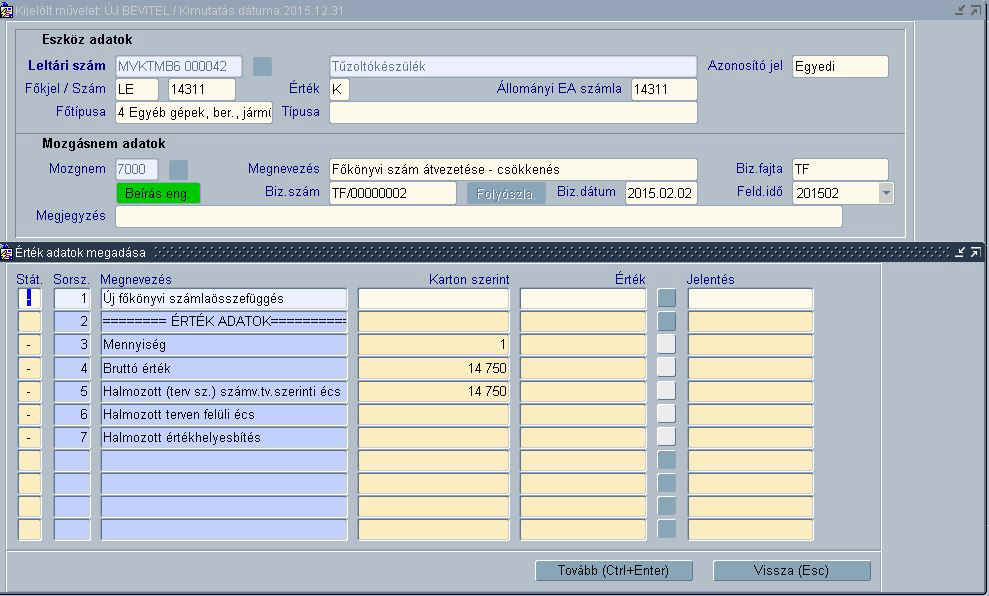Screen dimensions: 989x596
Task: Click the Tűzoltókészülék name field
Action: pos(513,66)
